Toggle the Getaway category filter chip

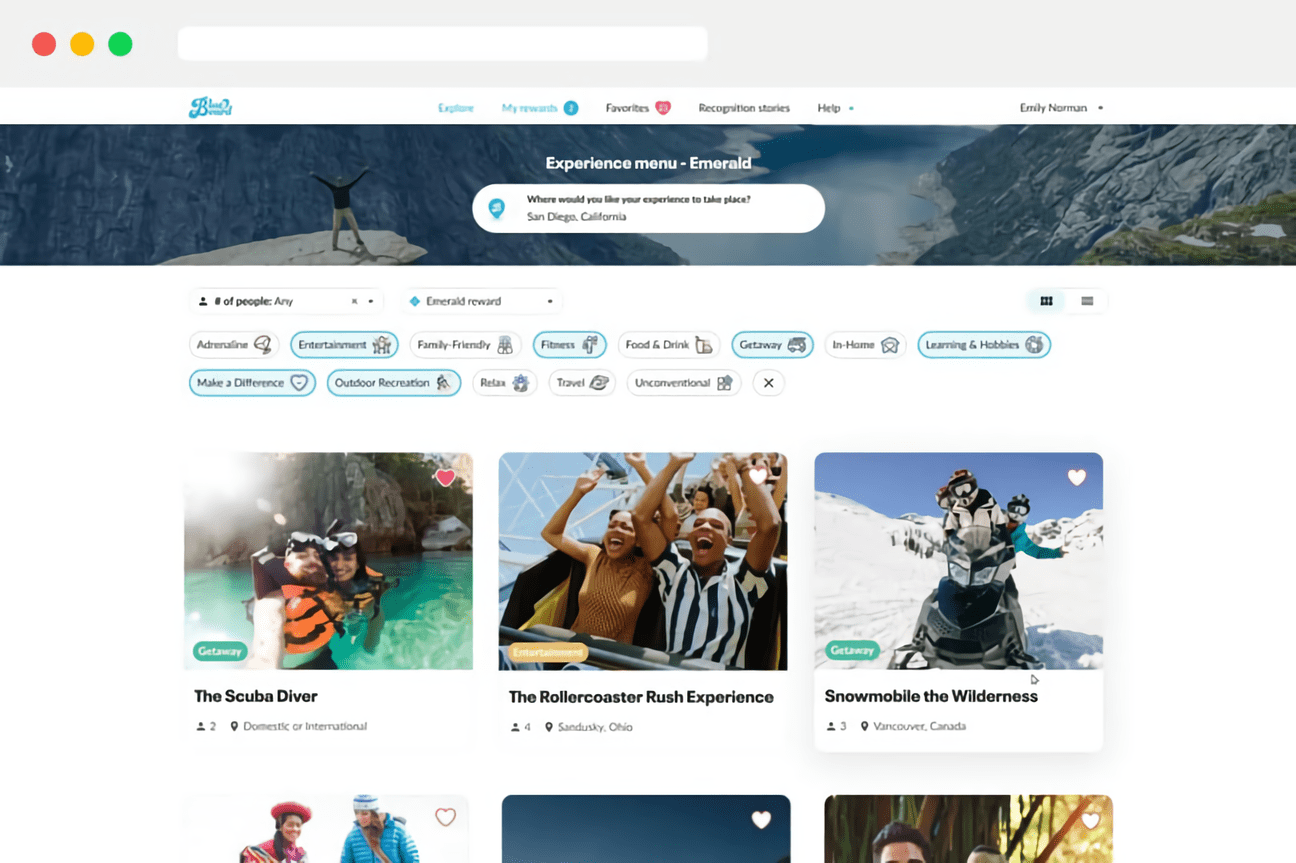(x=772, y=345)
